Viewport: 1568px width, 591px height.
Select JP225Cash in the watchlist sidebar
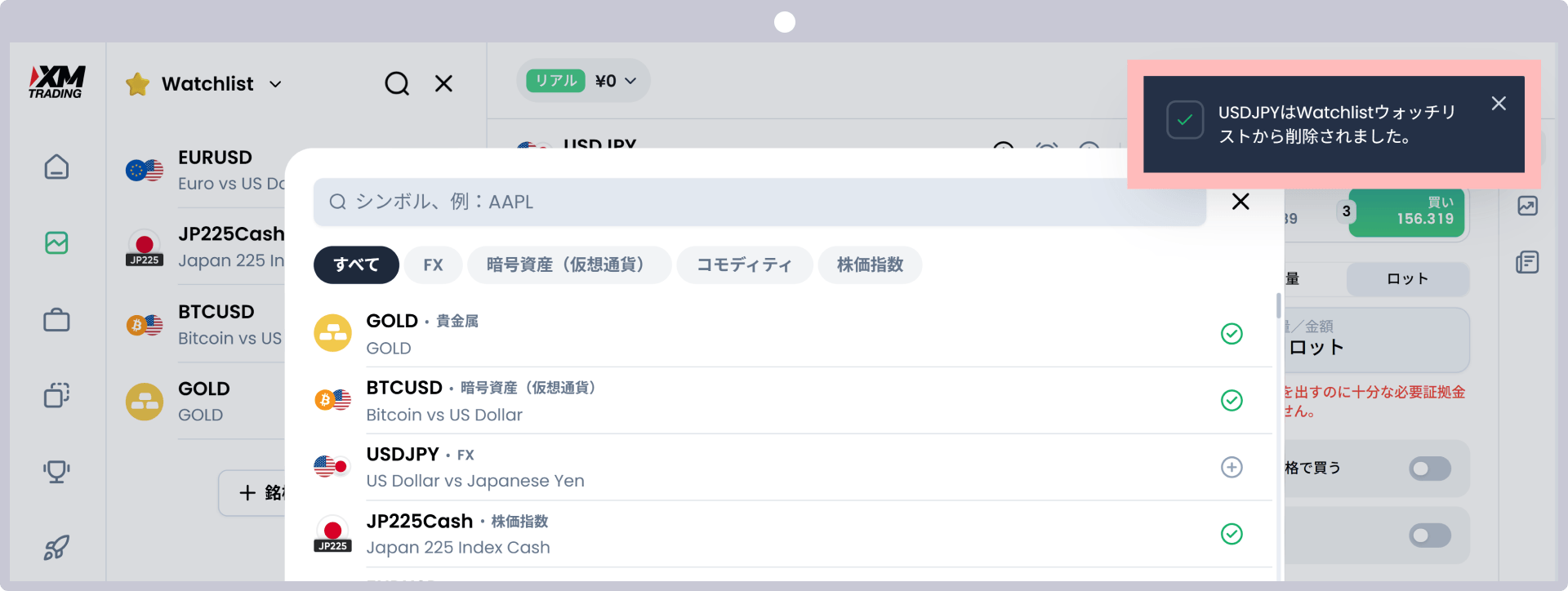point(205,247)
